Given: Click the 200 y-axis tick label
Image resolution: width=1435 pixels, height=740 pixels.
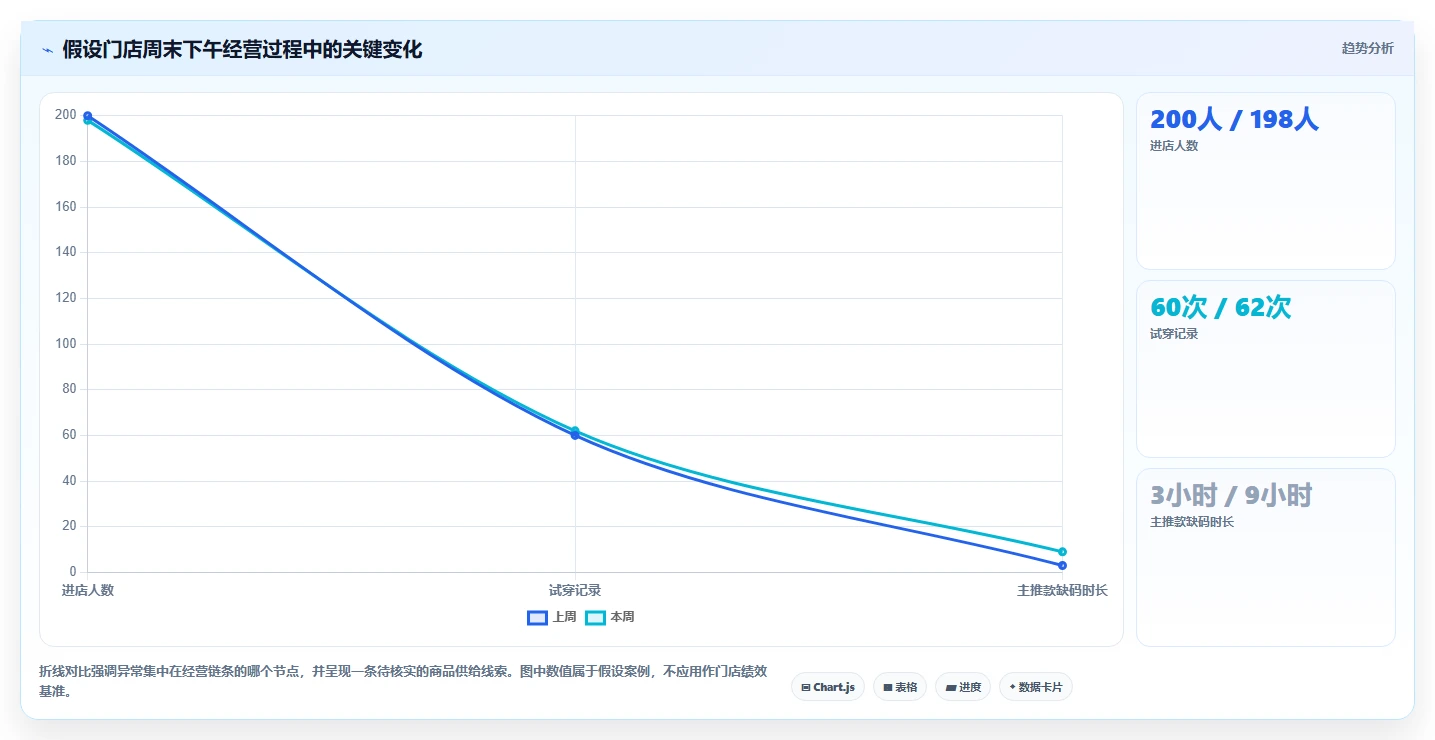Looking at the screenshot, I should pos(66,115).
